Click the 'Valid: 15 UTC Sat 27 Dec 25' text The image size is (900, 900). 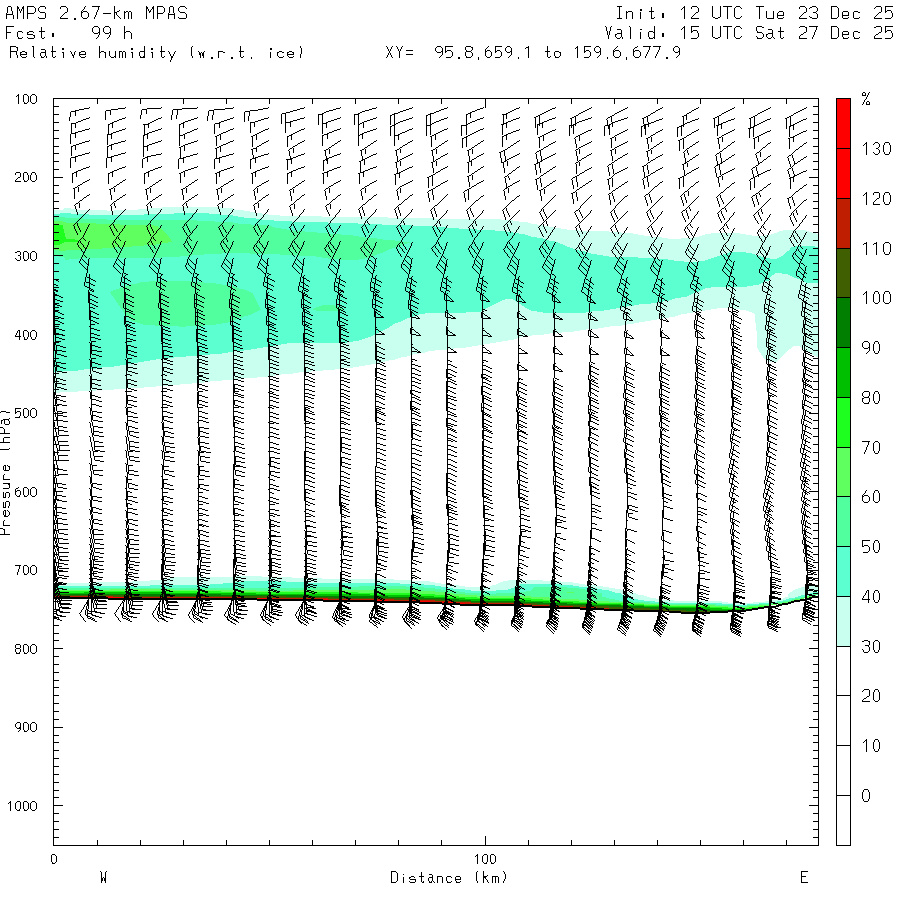click(753, 33)
